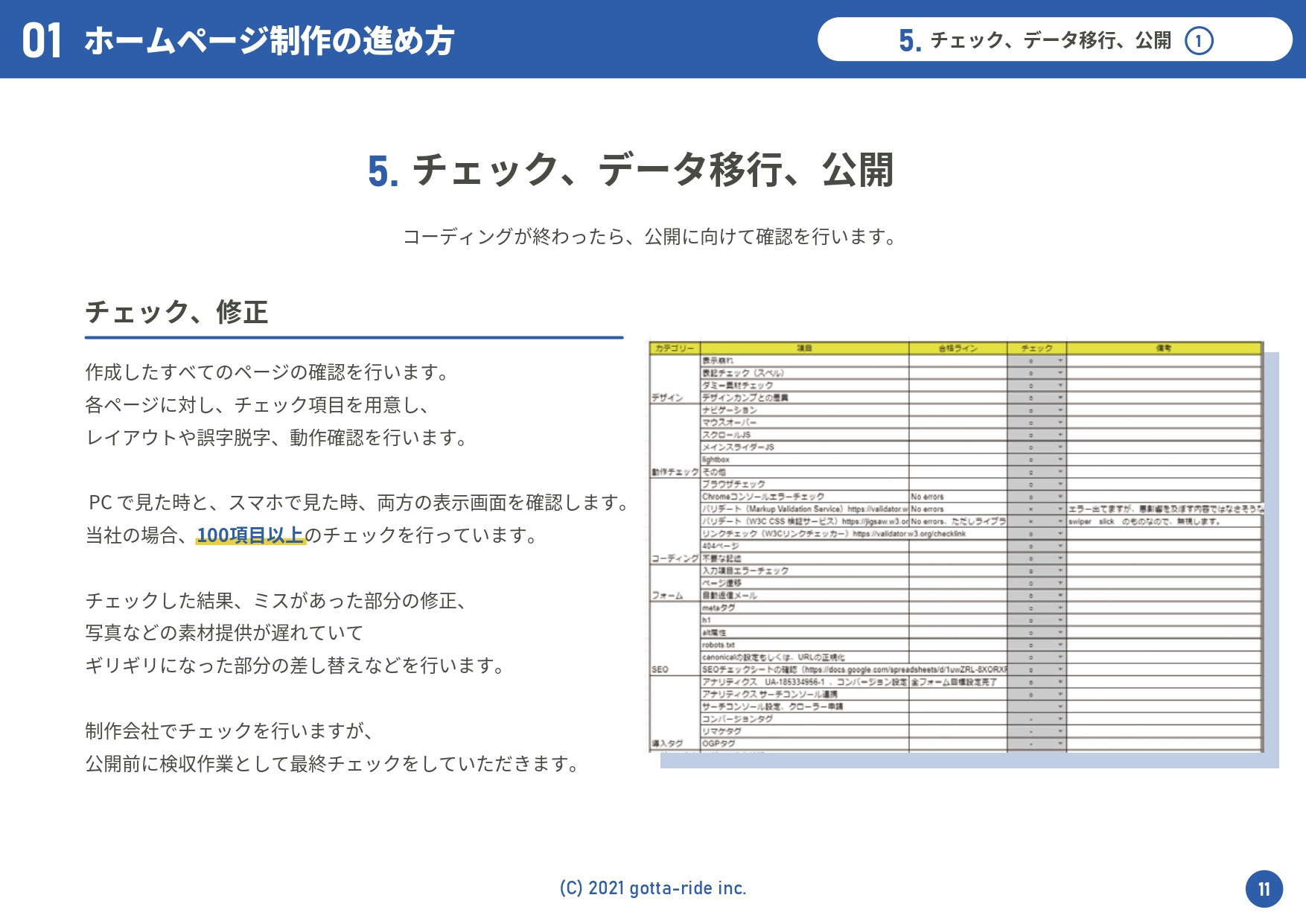Open check dropdown for OGPタグ row
Image resolution: width=1306 pixels, height=924 pixels.
pos(1060,744)
